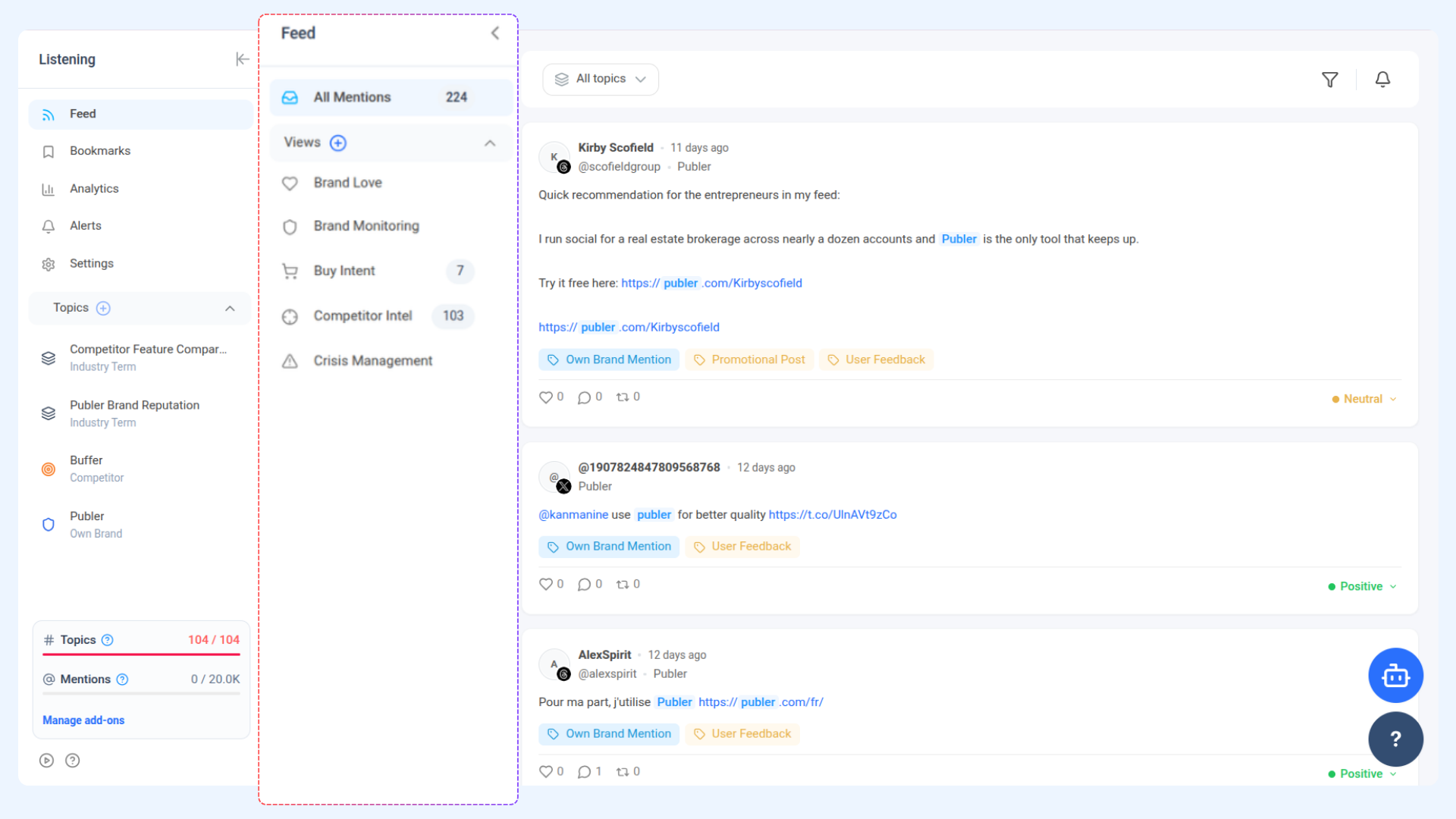
Task: Collapse the Listening sidebar
Action: [x=242, y=59]
